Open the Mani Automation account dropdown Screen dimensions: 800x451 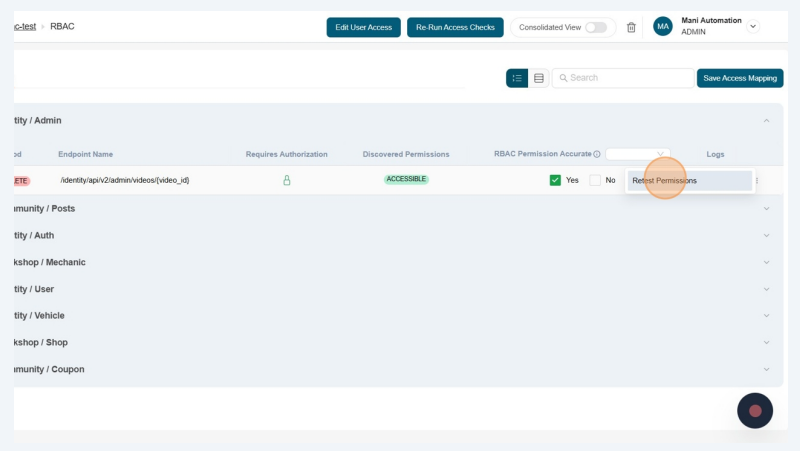point(753,27)
